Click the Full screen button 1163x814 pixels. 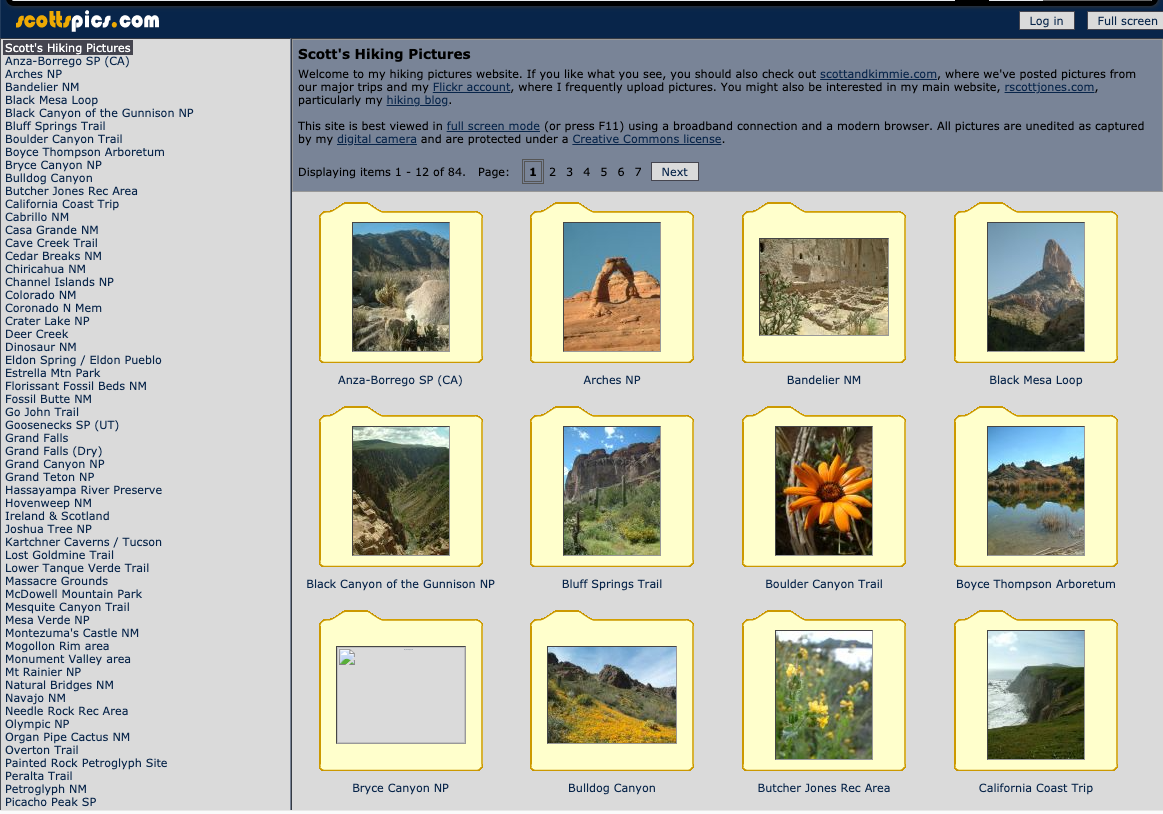pos(1127,21)
